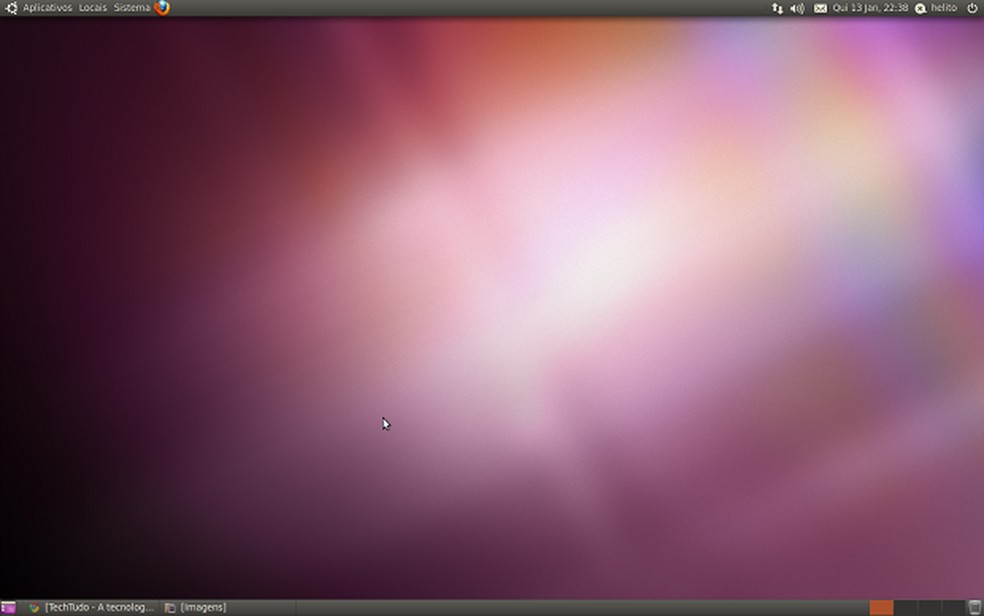Click the Show Desktop button

click(x=8, y=607)
